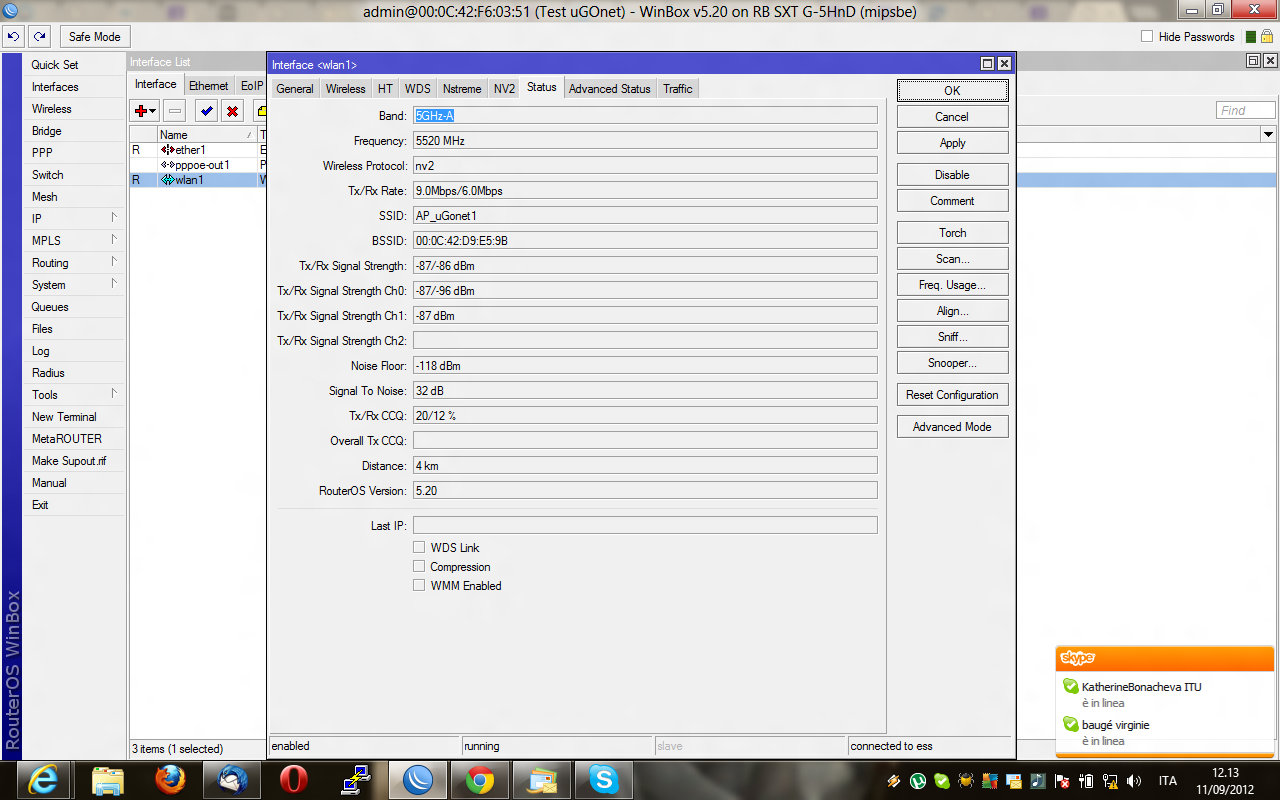Click the Torch button

tap(952, 233)
